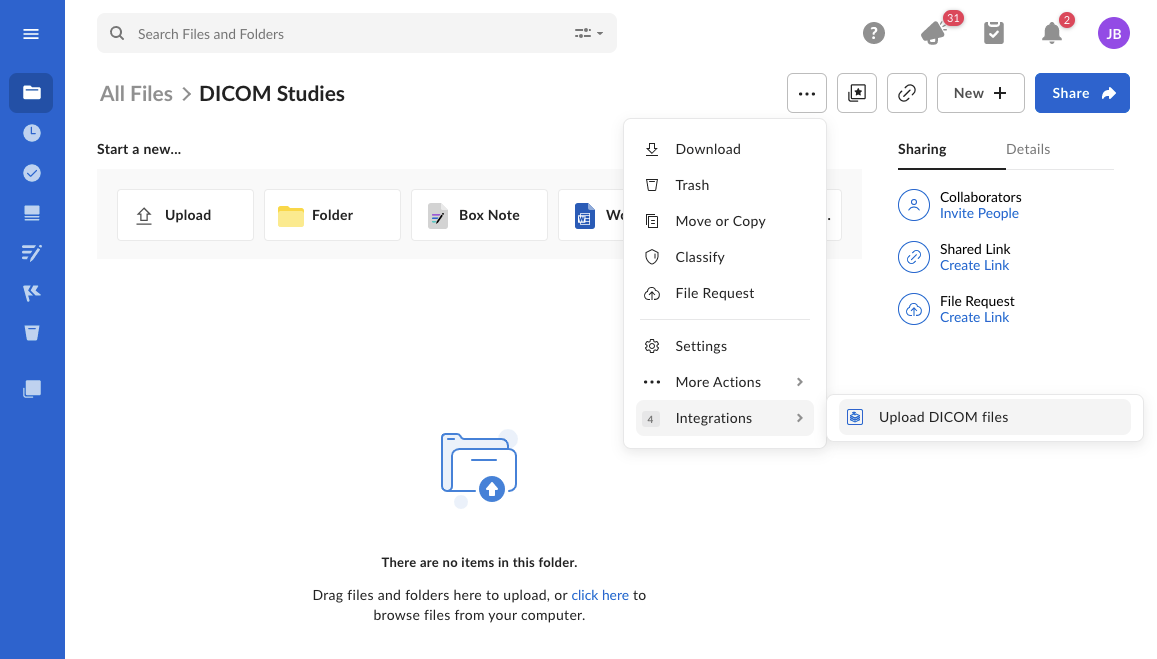The width and height of the screenshot is (1157, 659).
Task: Switch to the Details tab
Action: tap(1028, 149)
